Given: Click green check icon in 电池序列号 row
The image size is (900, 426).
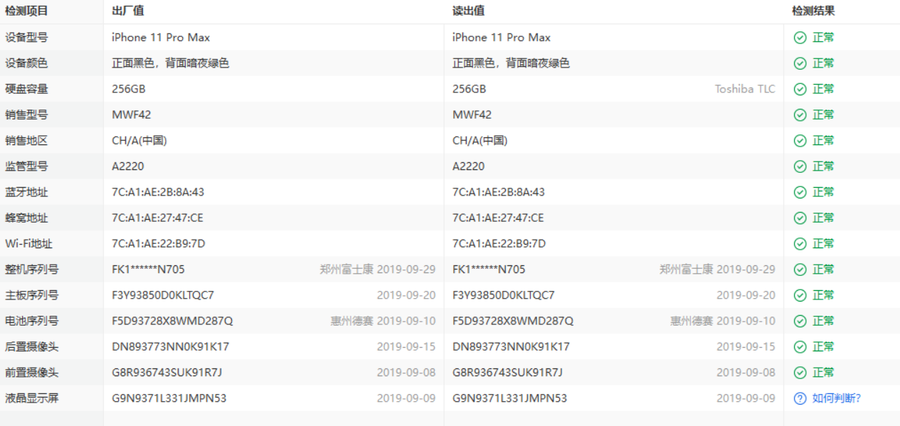Looking at the screenshot, I should (800, 321).
